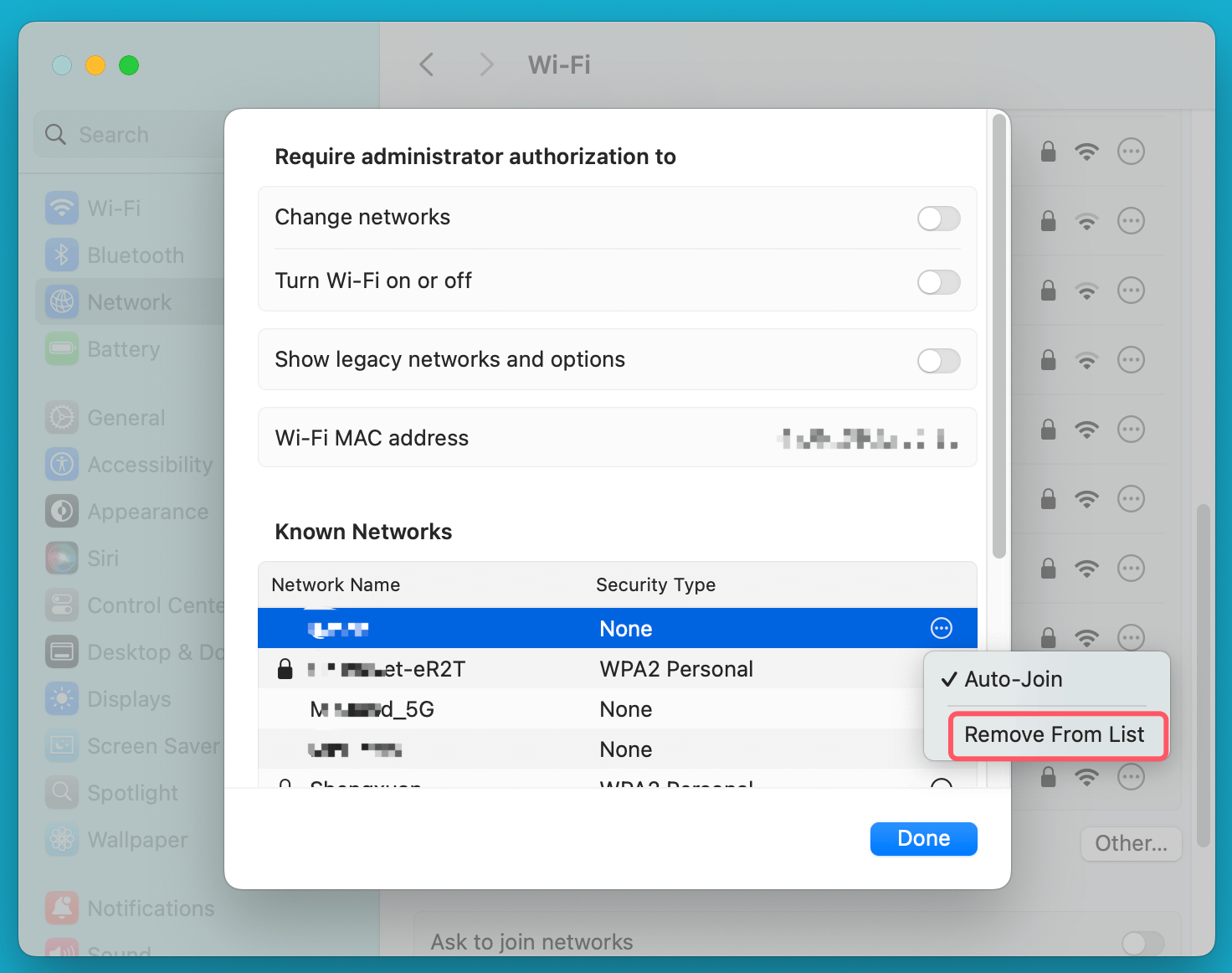The width and height of the screenshot is (1232, 973).
Task: Open Siri settings from sidebar
Action: 100,558
